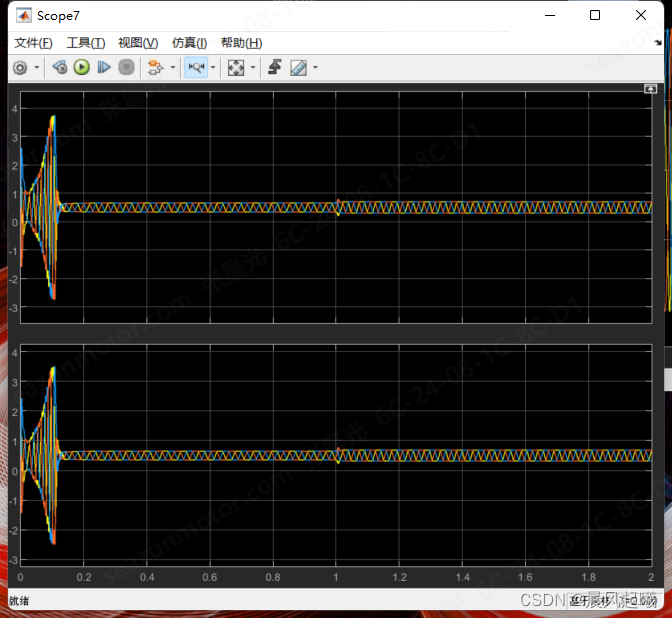
Task: Toggle the Zoom X tool
Action: (196, 67)
